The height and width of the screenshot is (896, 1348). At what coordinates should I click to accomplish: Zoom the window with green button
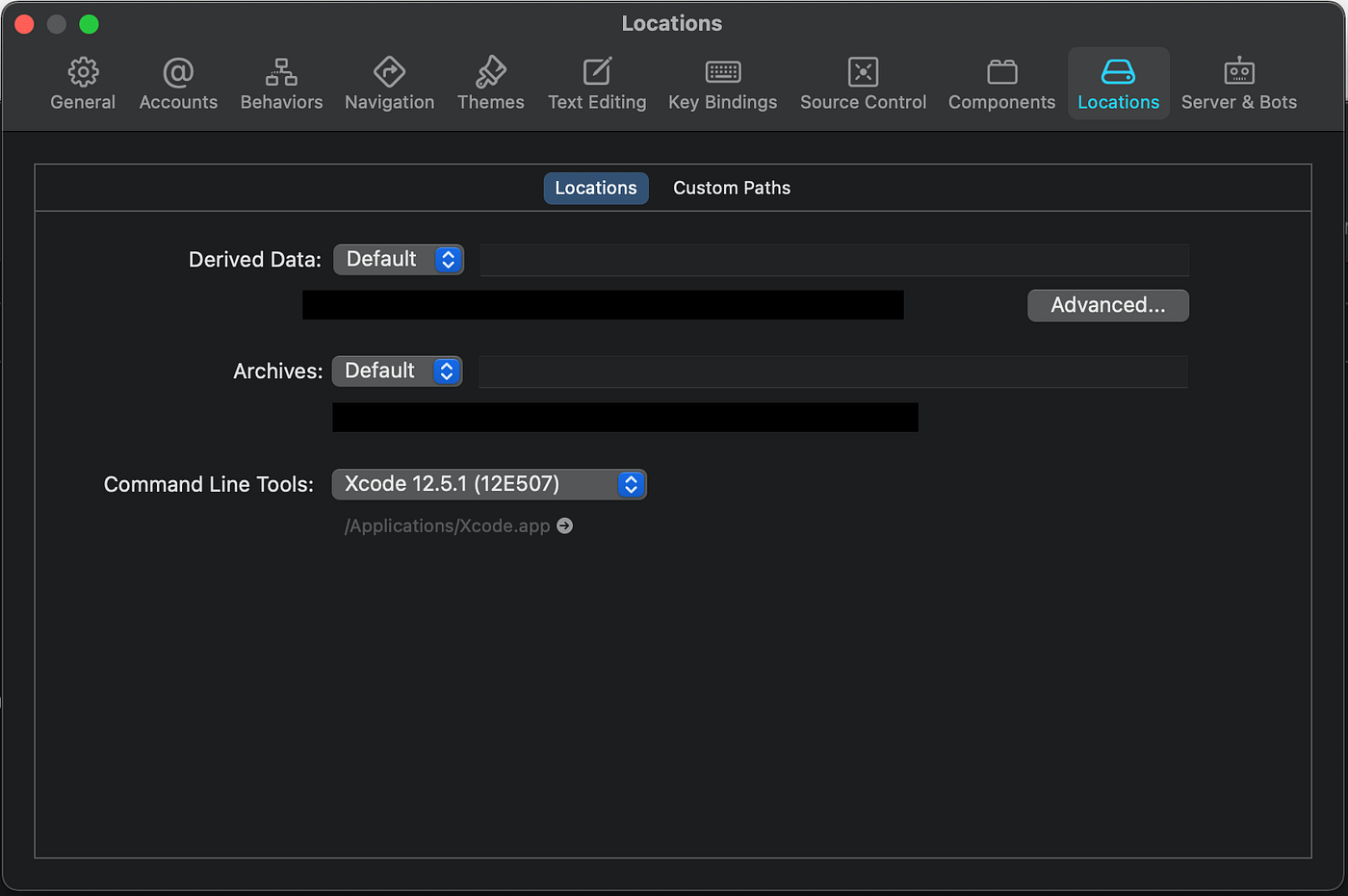(89, 24)
